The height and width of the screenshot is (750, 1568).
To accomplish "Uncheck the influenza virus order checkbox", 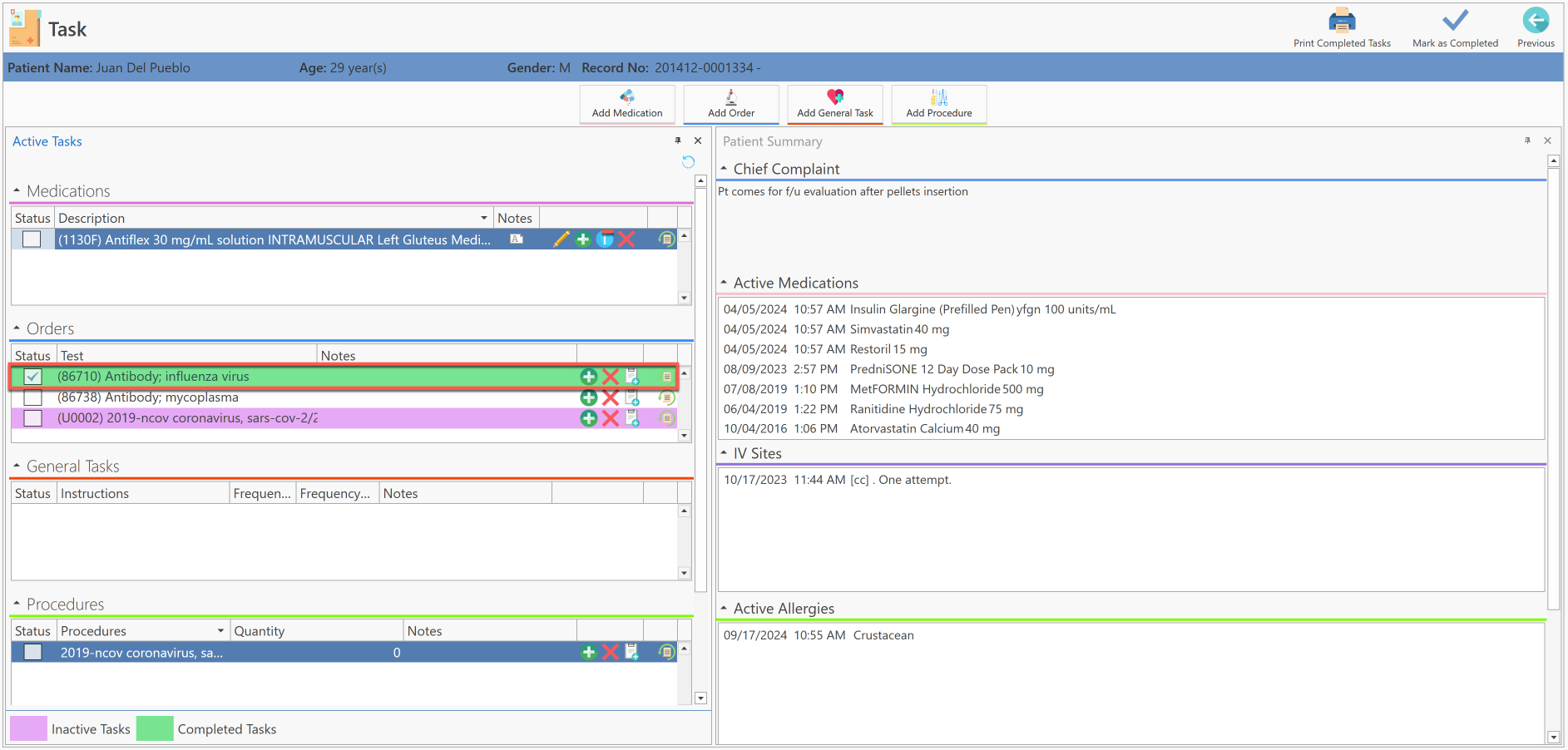I will click(x=32, y=377).
